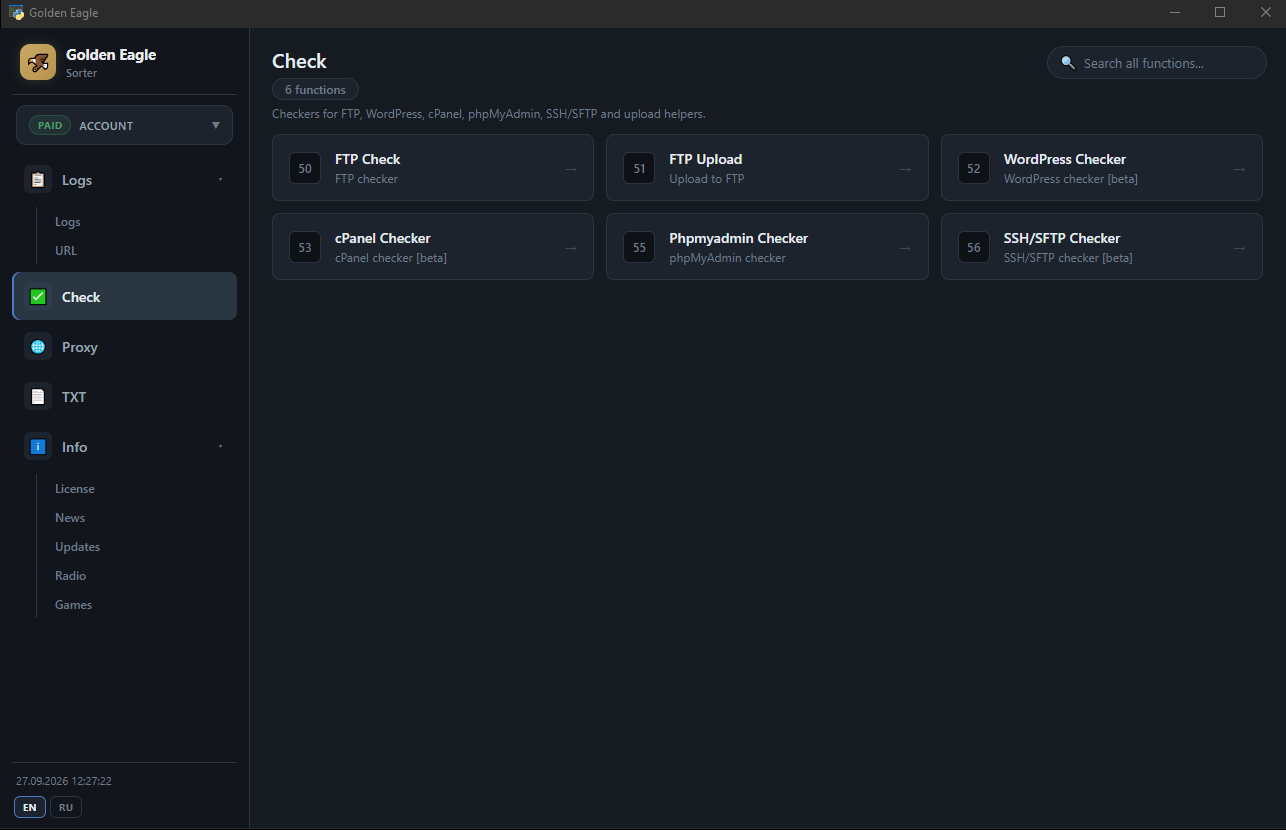This screenshot has height=830, width=1286.
Task: Open the URL sub-item
Action: 66,251
